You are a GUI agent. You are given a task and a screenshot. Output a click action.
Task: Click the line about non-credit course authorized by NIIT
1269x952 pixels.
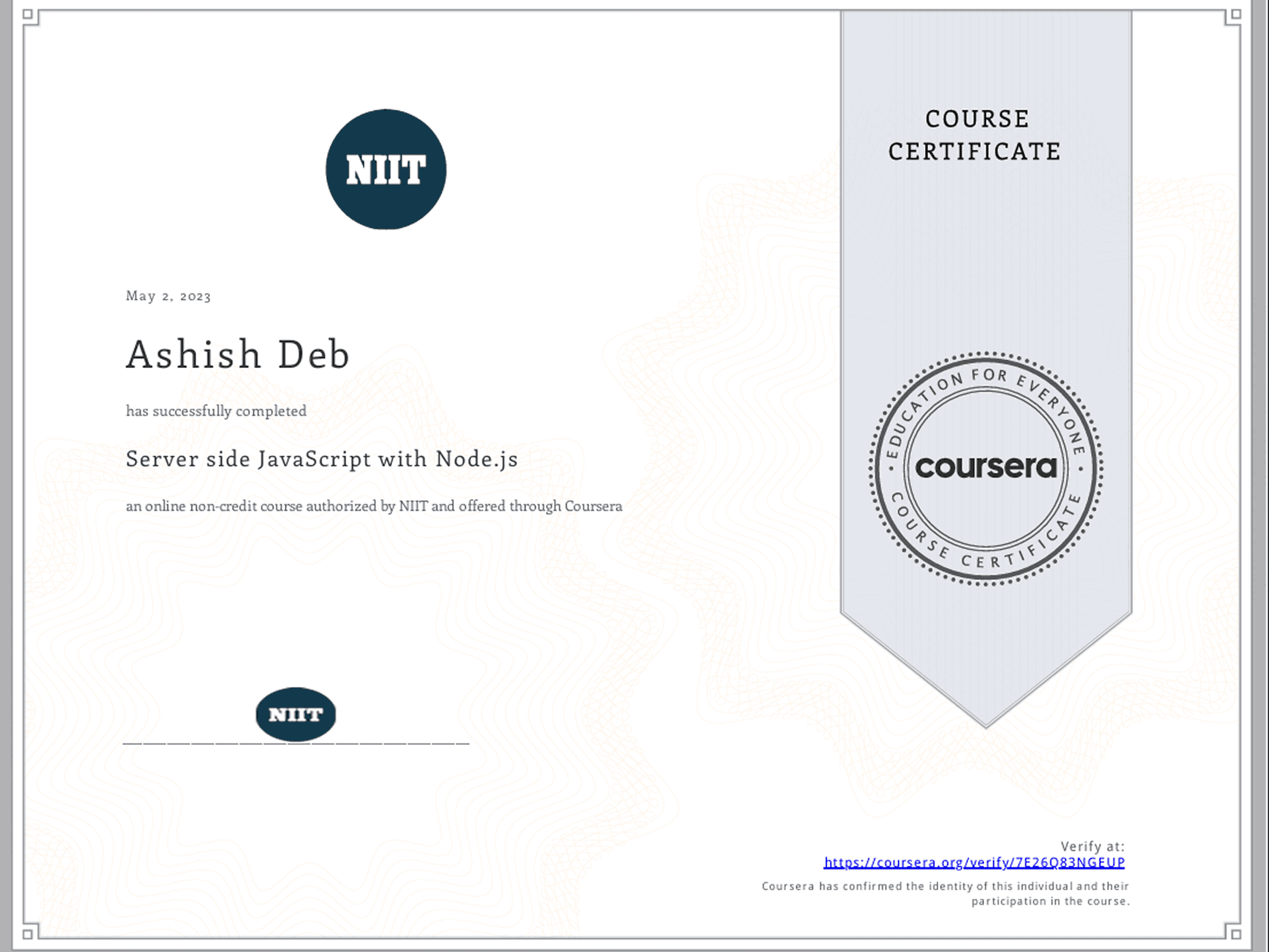(374, 506)
